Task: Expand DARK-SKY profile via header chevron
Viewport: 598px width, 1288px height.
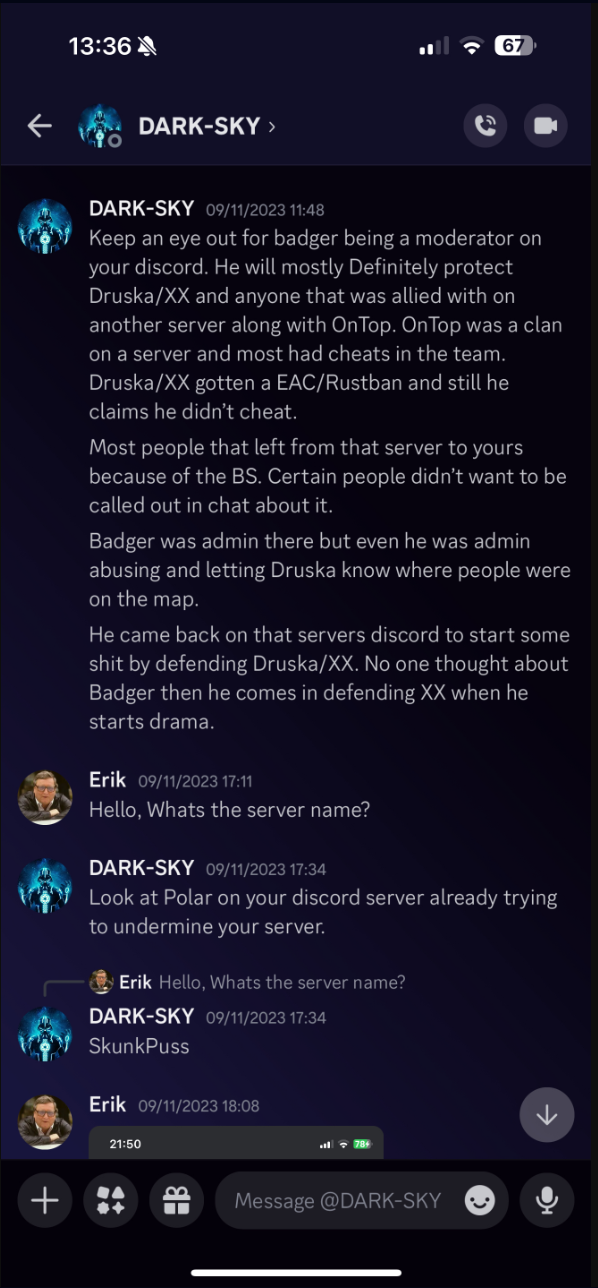Action: (x=272, y=126)
